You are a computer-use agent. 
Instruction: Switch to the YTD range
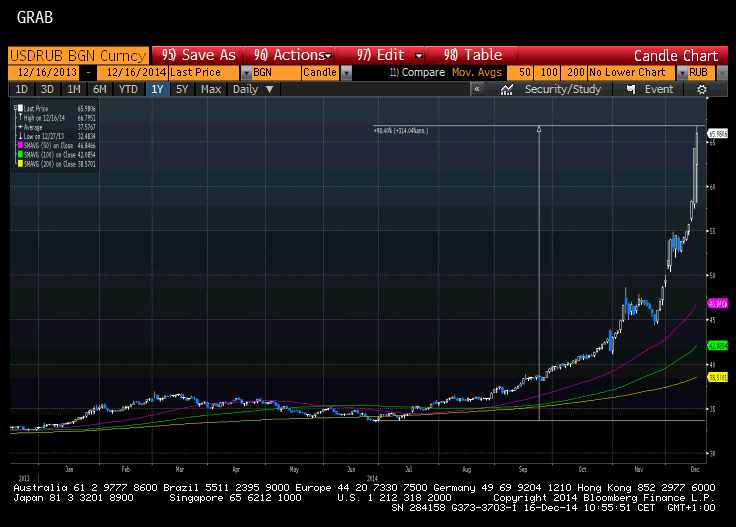click(128, 89)
